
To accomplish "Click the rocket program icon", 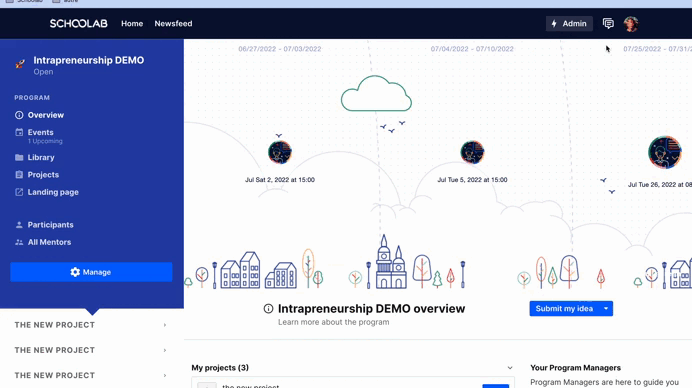I will coord(20,64).
